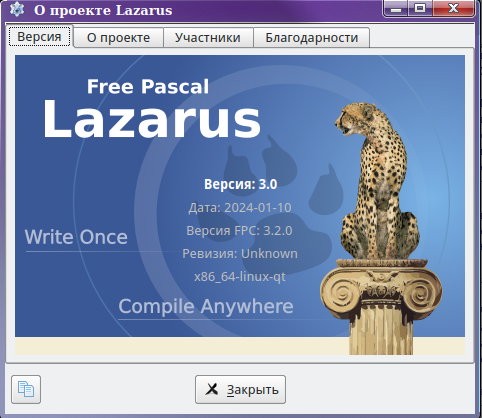Click the Lazarus logo title text
This screenshot has width=482, height=418.
click(x=152, y=119)
